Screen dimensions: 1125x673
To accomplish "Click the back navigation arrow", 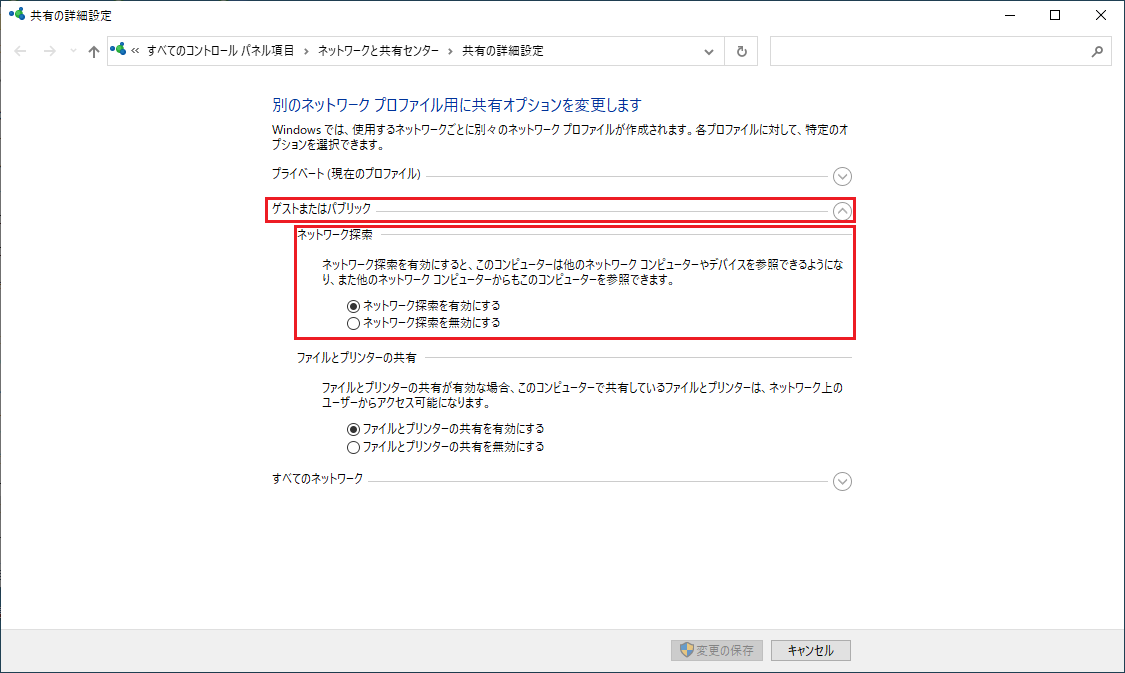I will [21, 51].
